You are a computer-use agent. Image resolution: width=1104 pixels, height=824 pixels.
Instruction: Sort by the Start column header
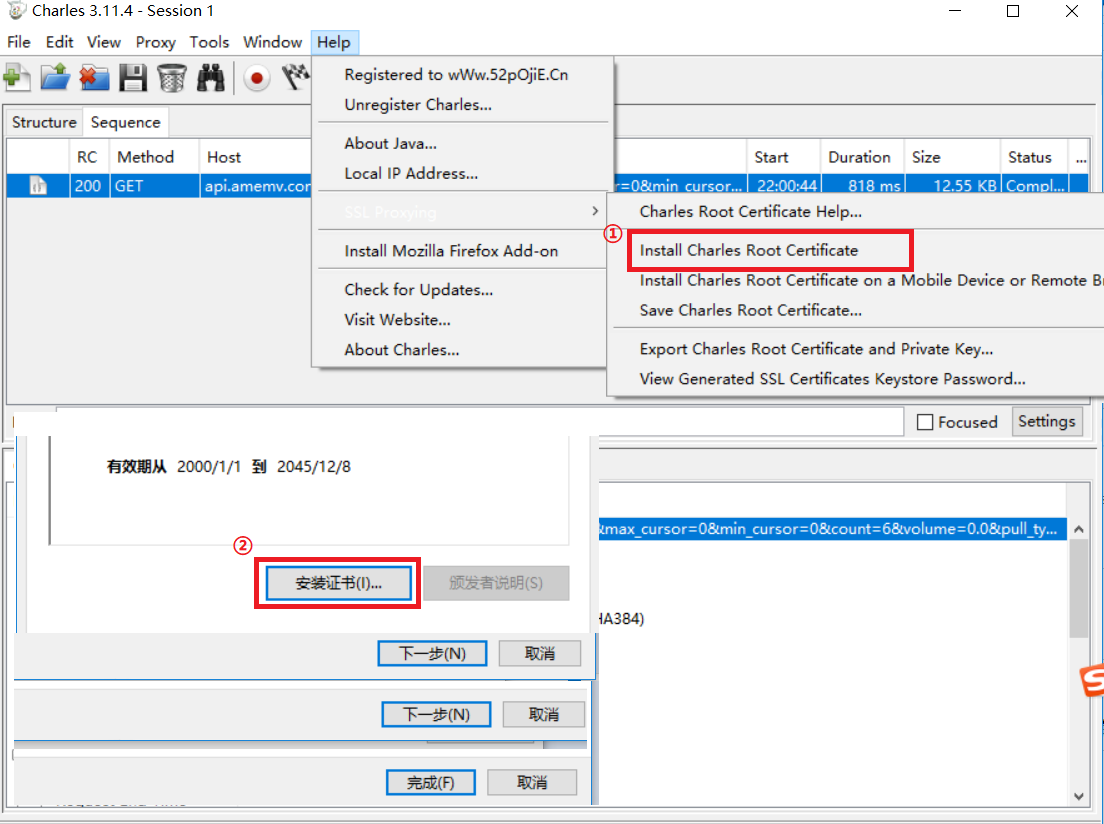(784, 157)
